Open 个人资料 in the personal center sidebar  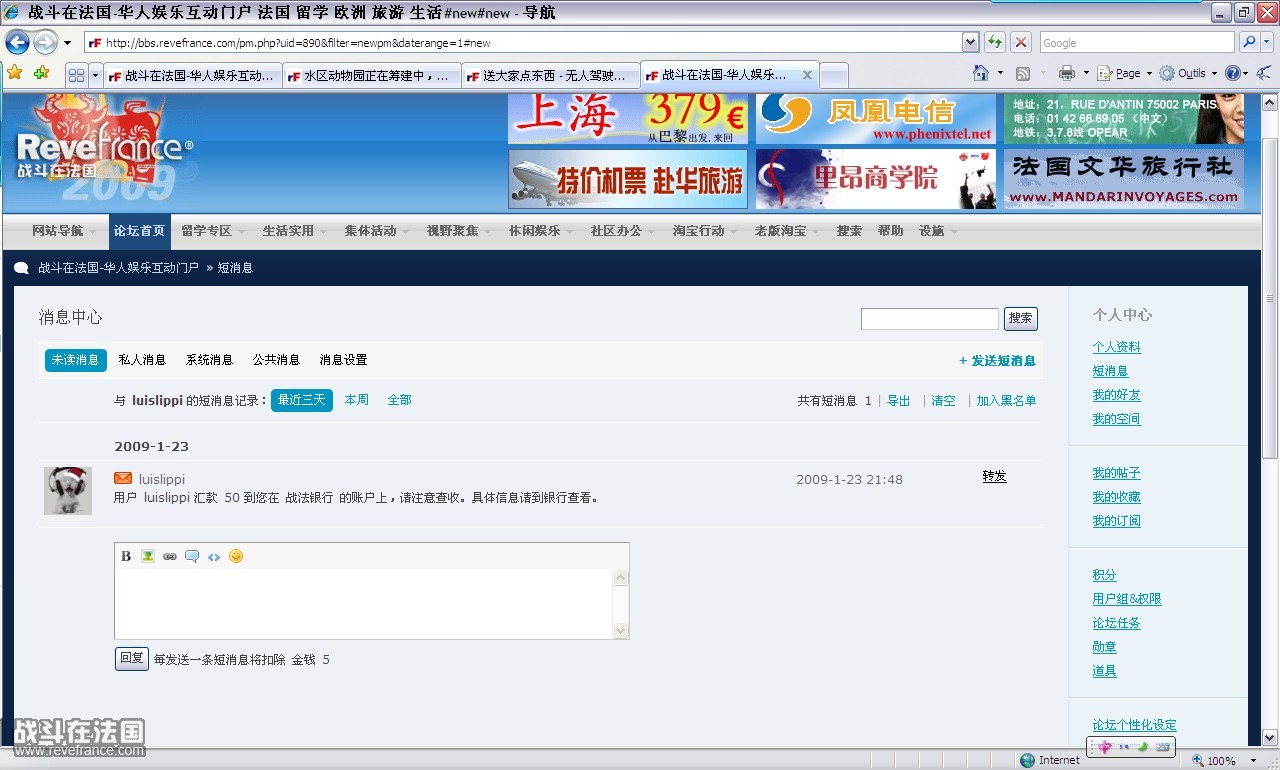pyautogui.click(x=1116, y=347)
